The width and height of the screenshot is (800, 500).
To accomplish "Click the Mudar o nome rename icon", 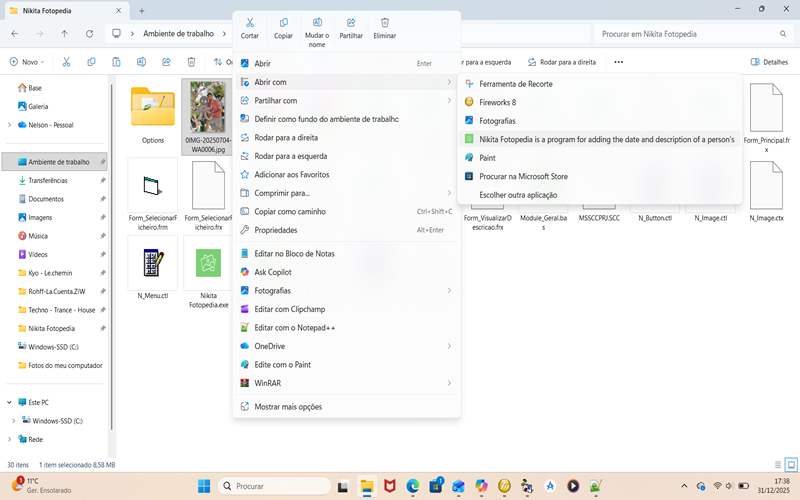I will point(317,28).
